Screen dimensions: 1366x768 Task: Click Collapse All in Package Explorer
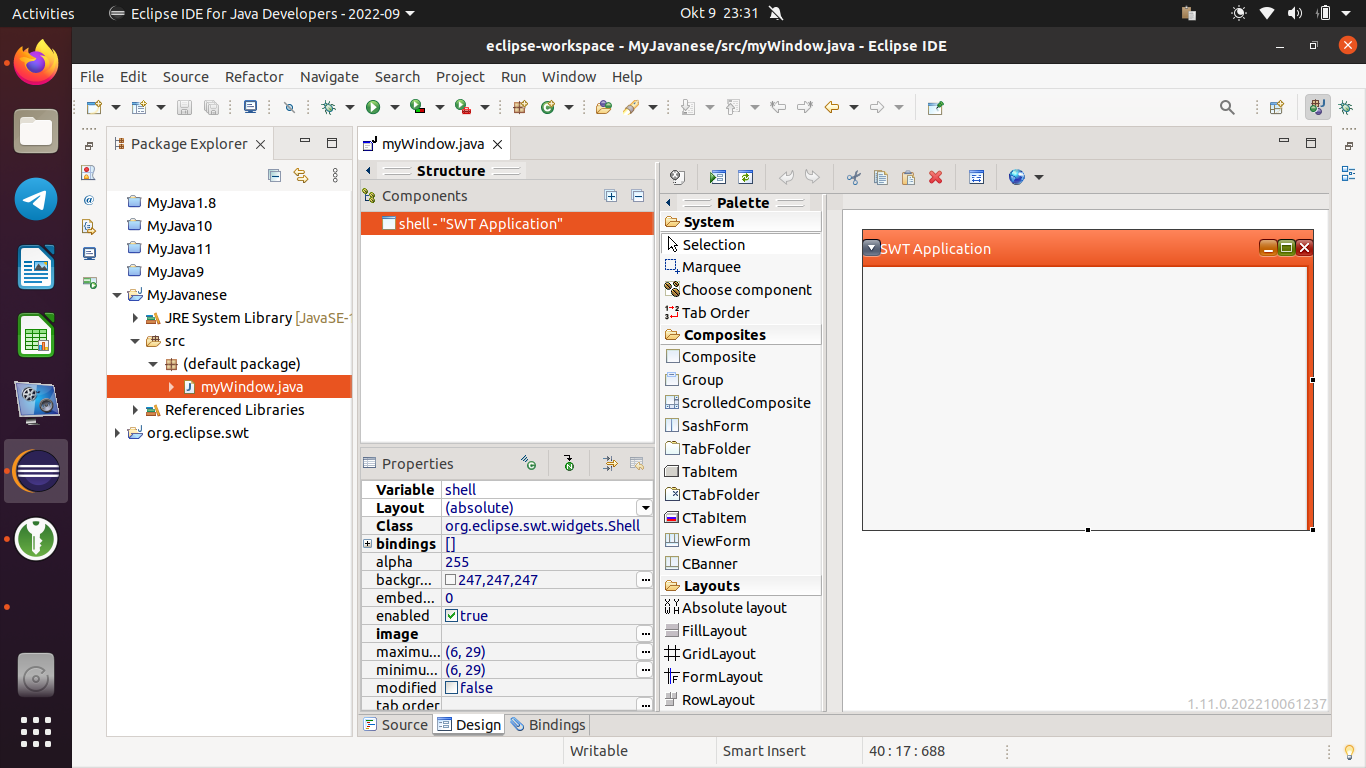tap(275, 175)
